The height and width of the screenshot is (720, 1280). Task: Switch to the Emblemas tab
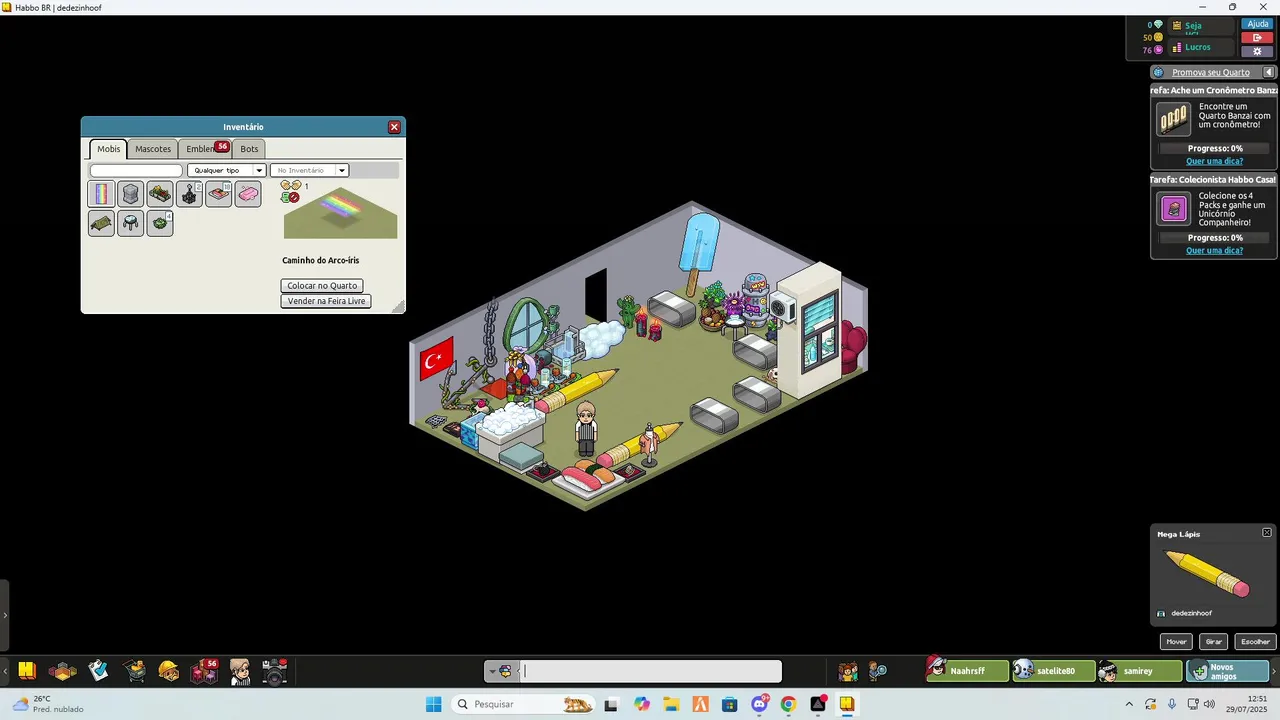pos(205,149)
